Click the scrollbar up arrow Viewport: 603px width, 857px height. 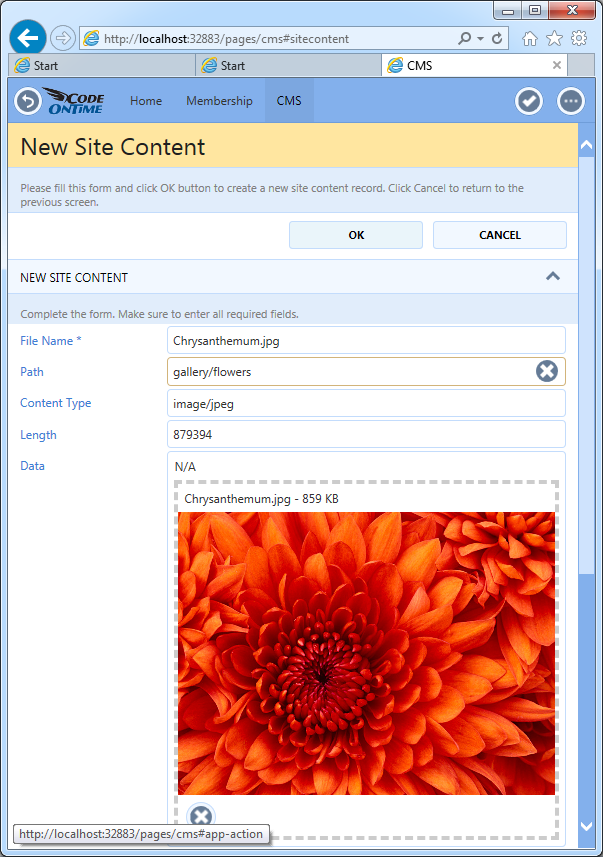(586, 145)
